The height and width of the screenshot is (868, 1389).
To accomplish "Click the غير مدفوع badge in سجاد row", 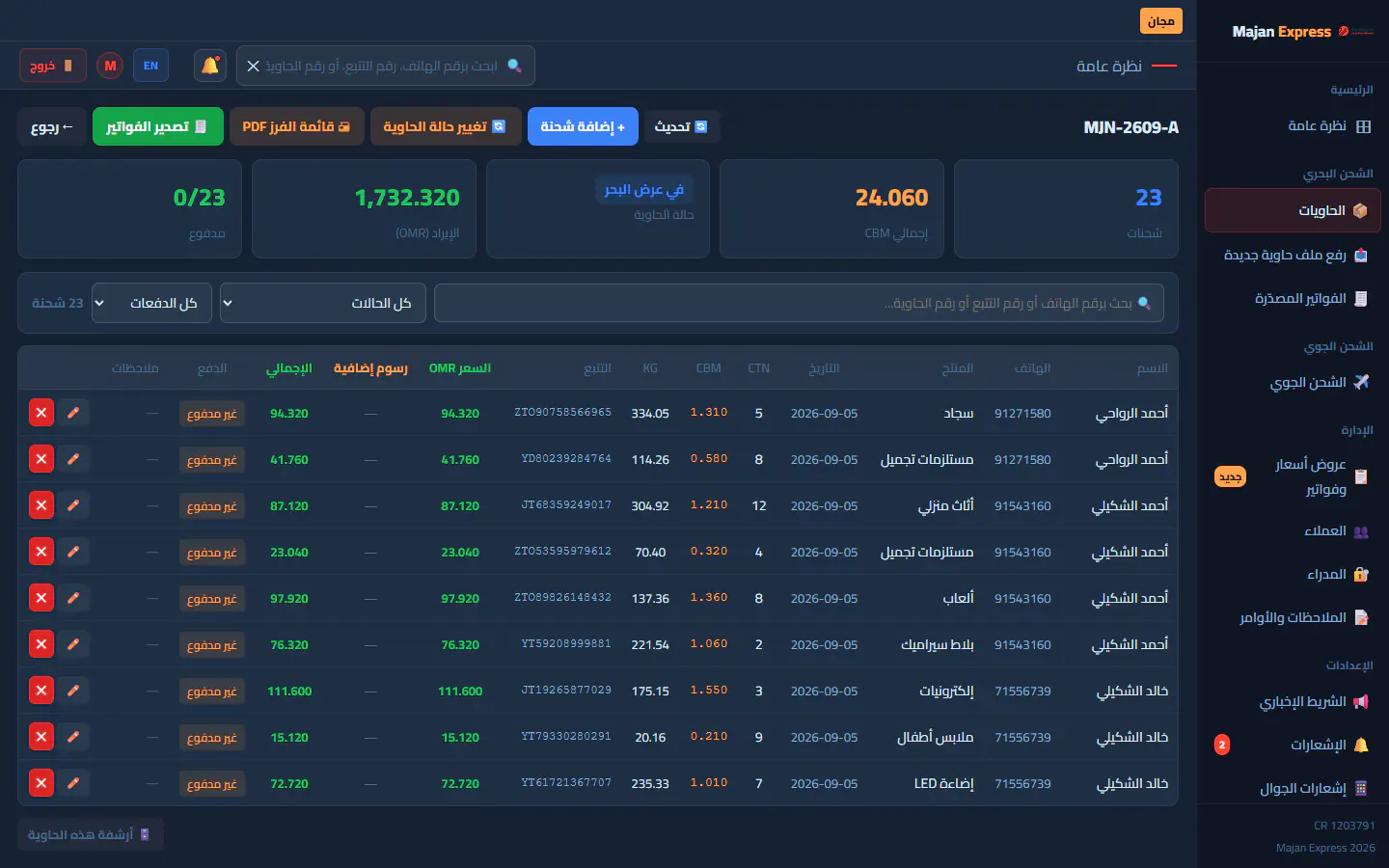I will [x=212, y=414].
